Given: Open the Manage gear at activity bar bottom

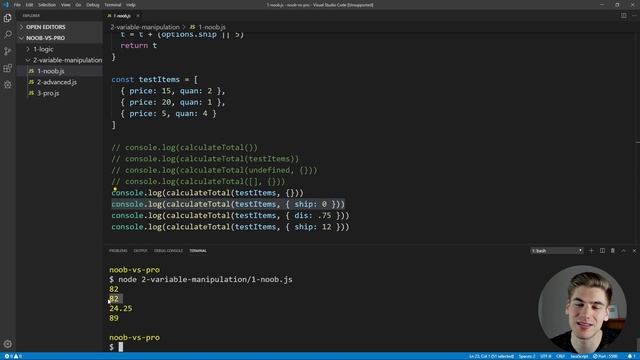Looking at the screenshot, I should (7, 344).
